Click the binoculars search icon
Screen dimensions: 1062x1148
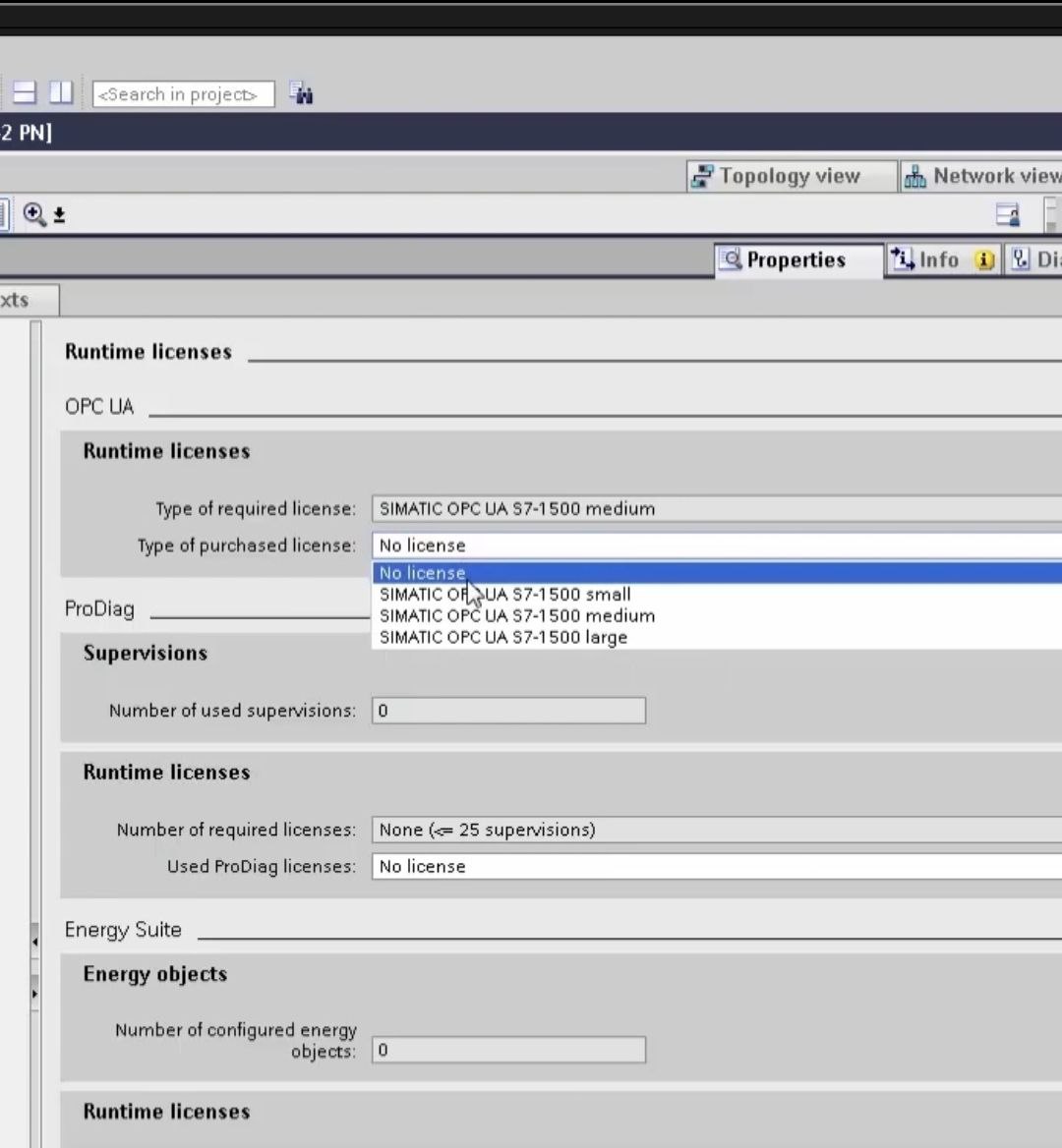pos(301,93)
